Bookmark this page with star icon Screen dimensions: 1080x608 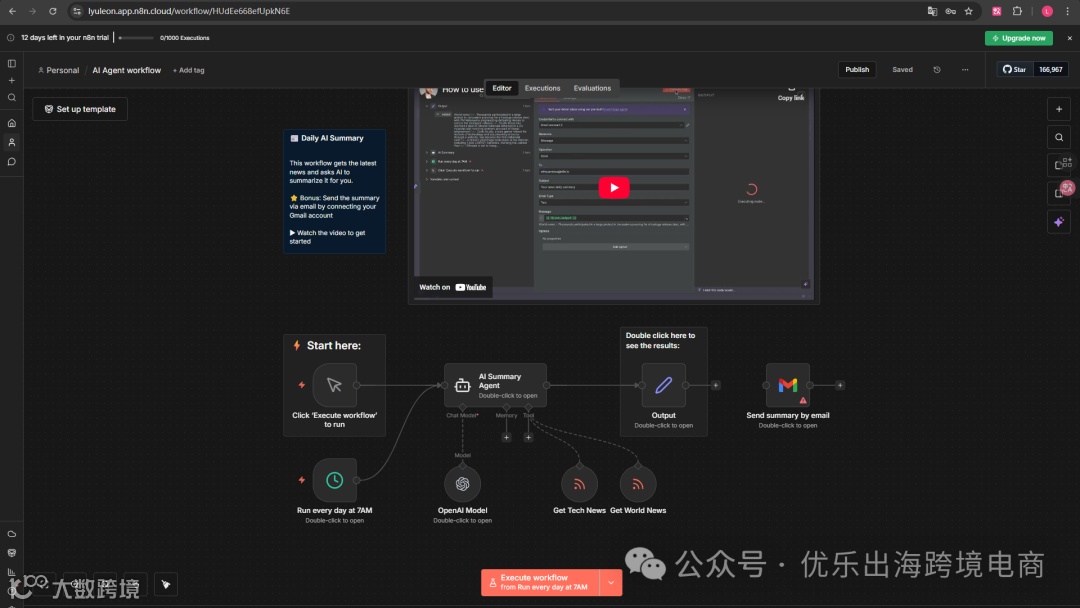(968, 11)
